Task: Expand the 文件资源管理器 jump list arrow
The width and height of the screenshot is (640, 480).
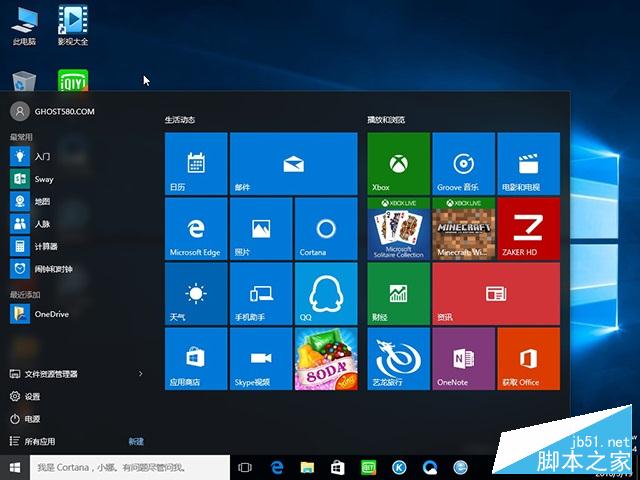Action: coord(140,374)
